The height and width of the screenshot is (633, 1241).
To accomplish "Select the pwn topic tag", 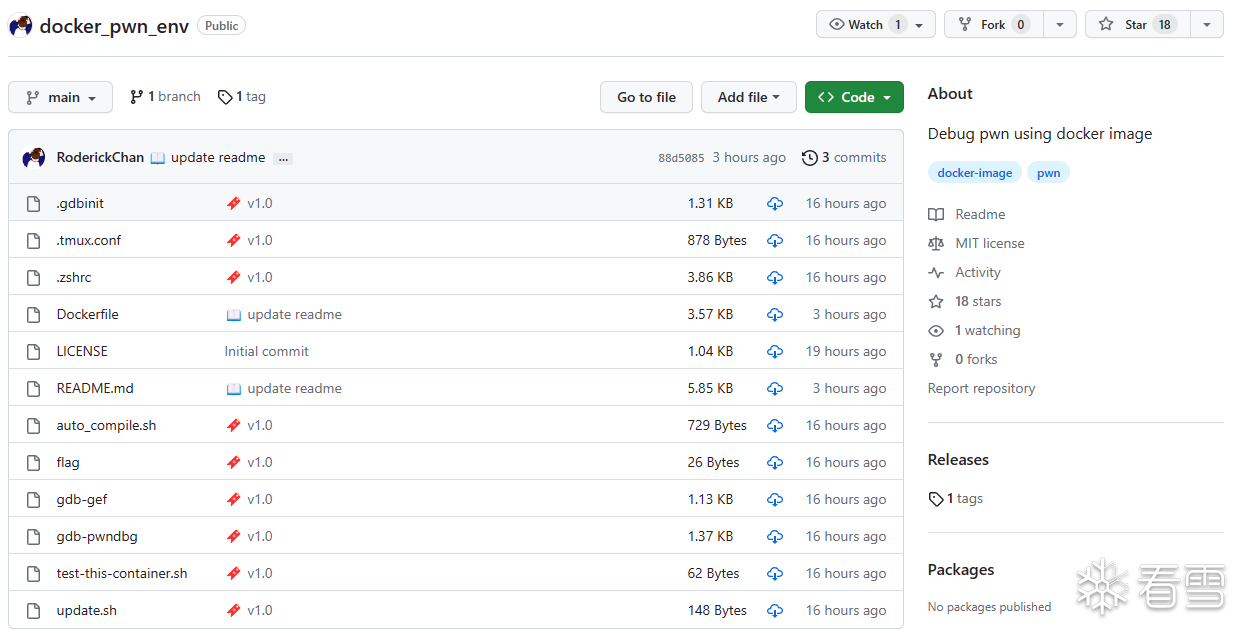I will [1048, 173].
